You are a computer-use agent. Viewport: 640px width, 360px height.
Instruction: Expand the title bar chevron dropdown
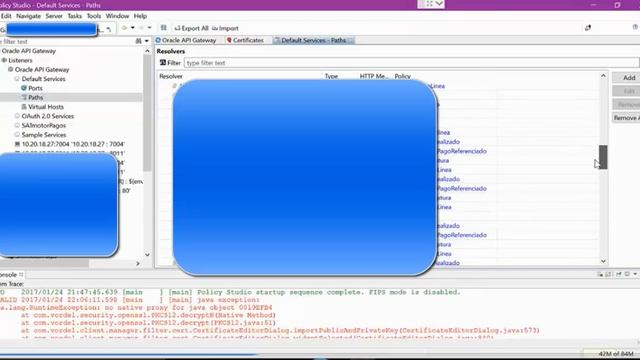coord(439,4)
